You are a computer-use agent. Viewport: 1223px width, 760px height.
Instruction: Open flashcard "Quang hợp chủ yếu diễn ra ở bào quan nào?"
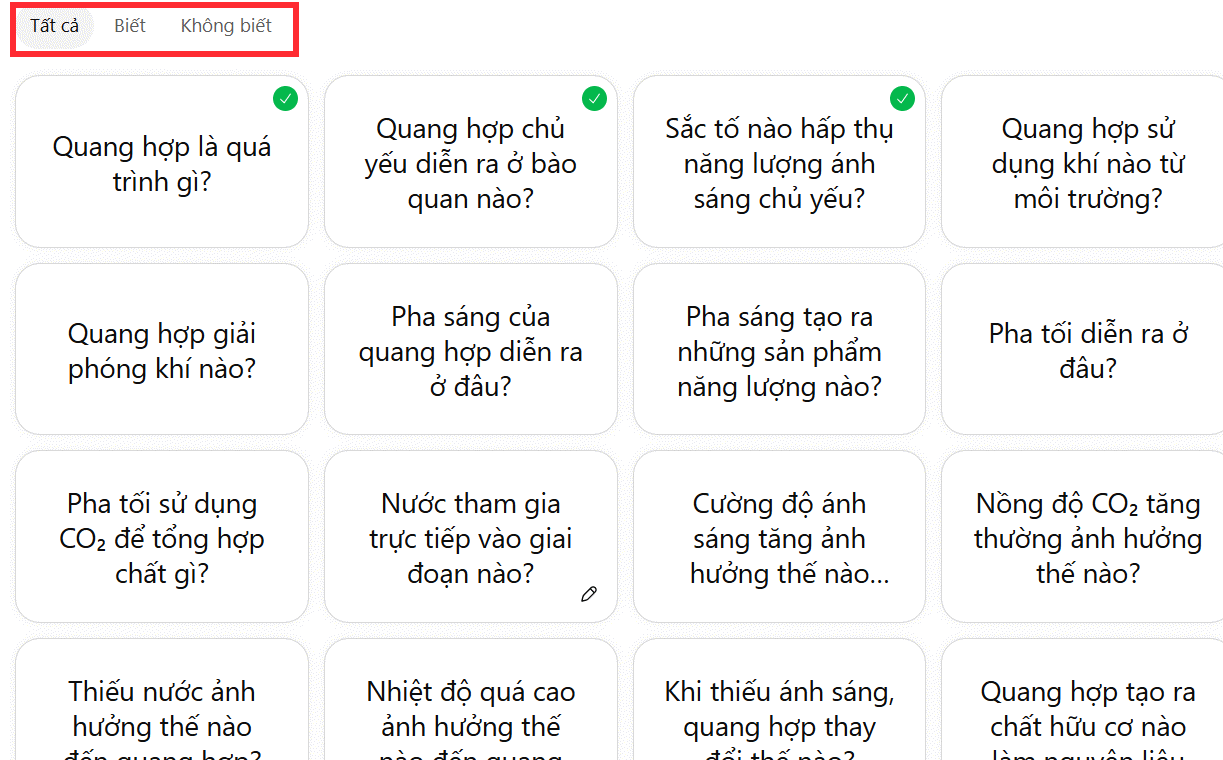click(471, 162)
